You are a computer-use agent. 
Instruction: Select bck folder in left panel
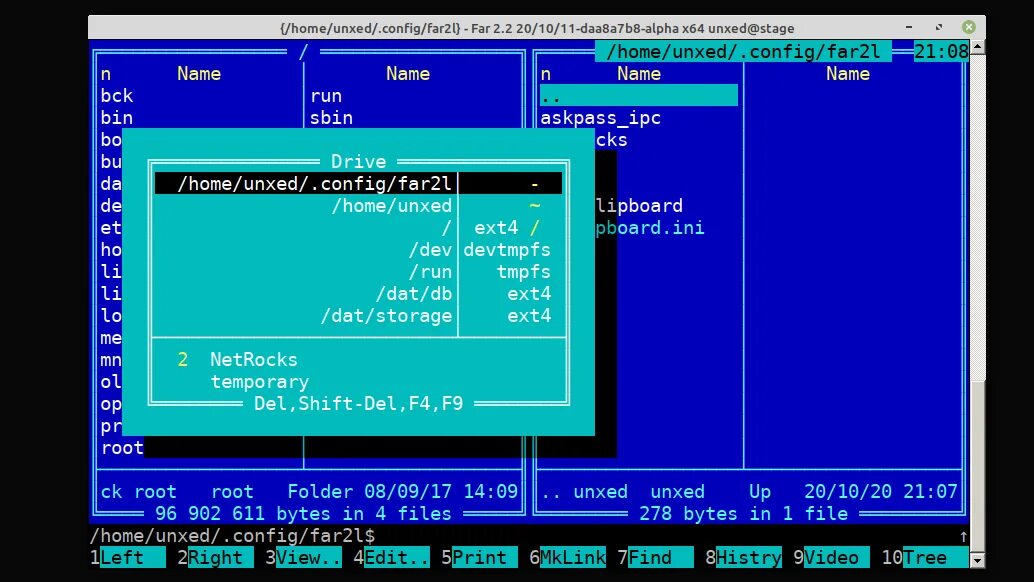[x=117, y=96]
